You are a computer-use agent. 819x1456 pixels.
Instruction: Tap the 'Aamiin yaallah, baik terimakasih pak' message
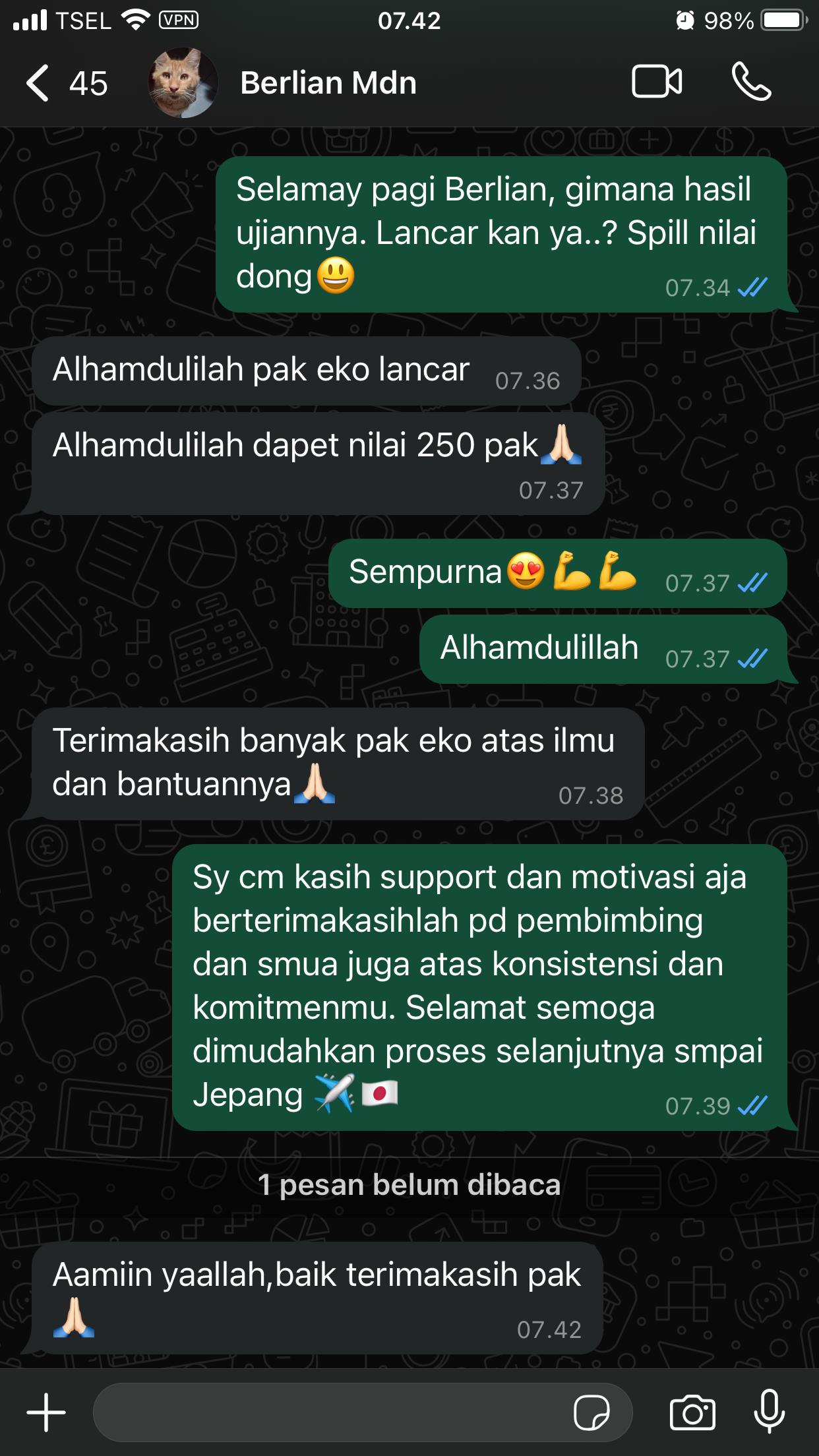point(317,1298)
